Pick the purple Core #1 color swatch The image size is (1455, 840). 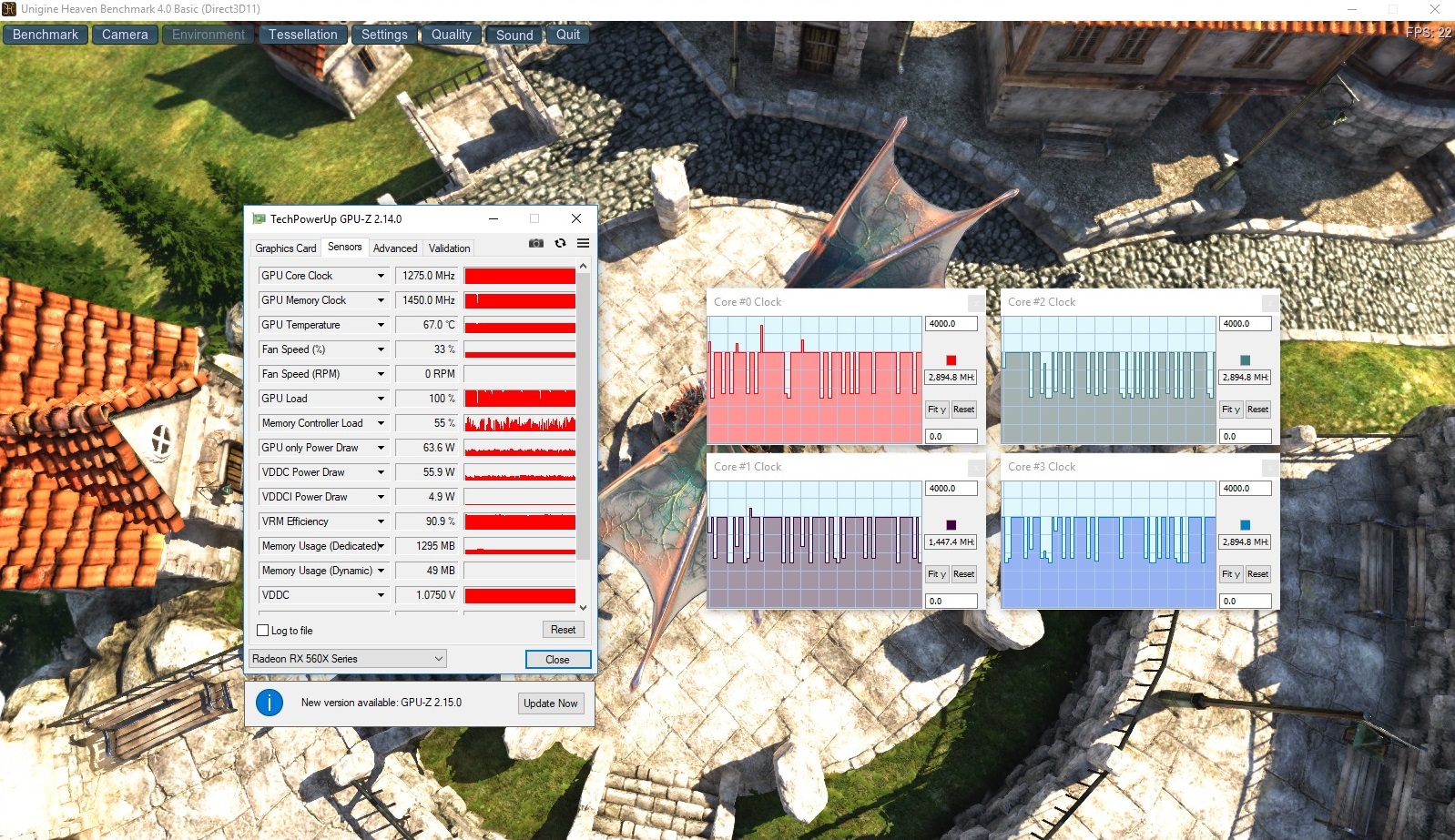point(951,525)
